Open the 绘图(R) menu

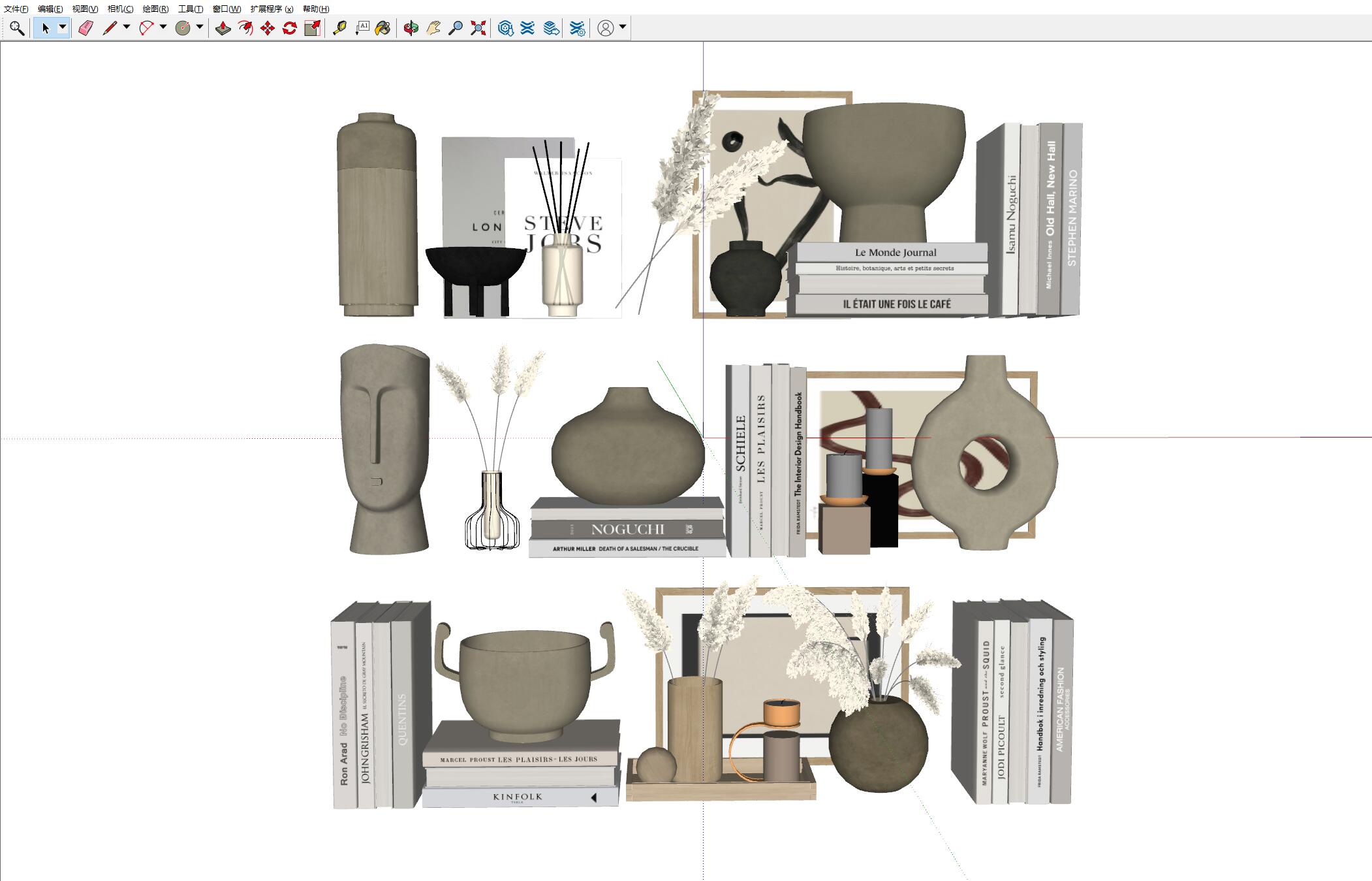pos(155,9)
